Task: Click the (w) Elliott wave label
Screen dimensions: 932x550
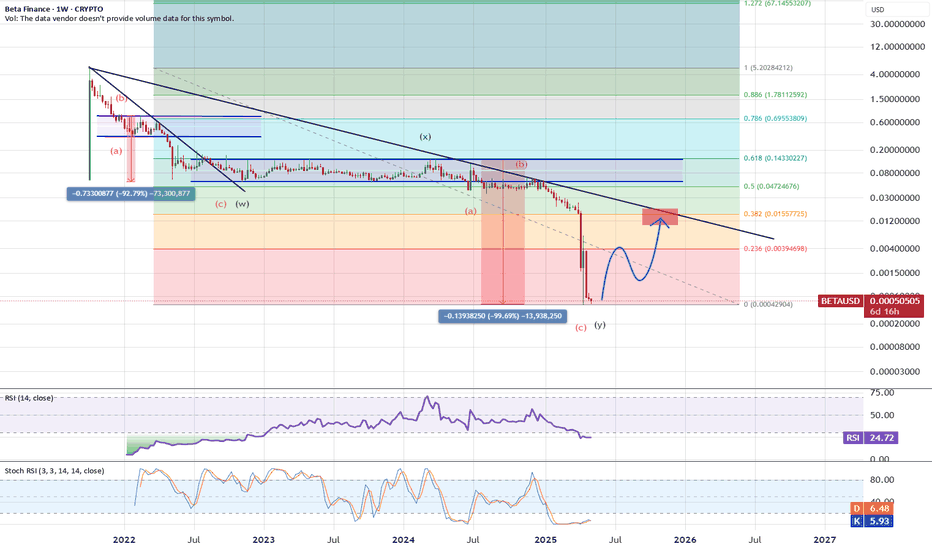Action: (x=242, y=204)
